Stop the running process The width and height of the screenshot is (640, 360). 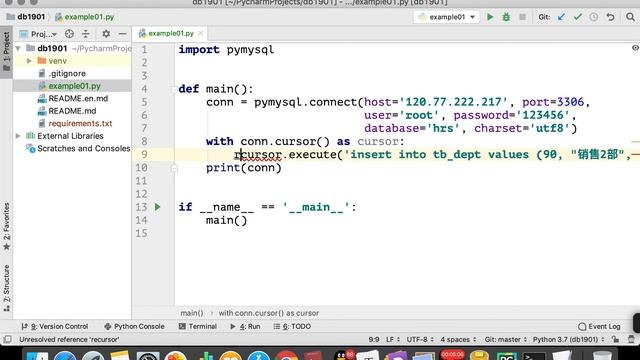tap(522, 17)
